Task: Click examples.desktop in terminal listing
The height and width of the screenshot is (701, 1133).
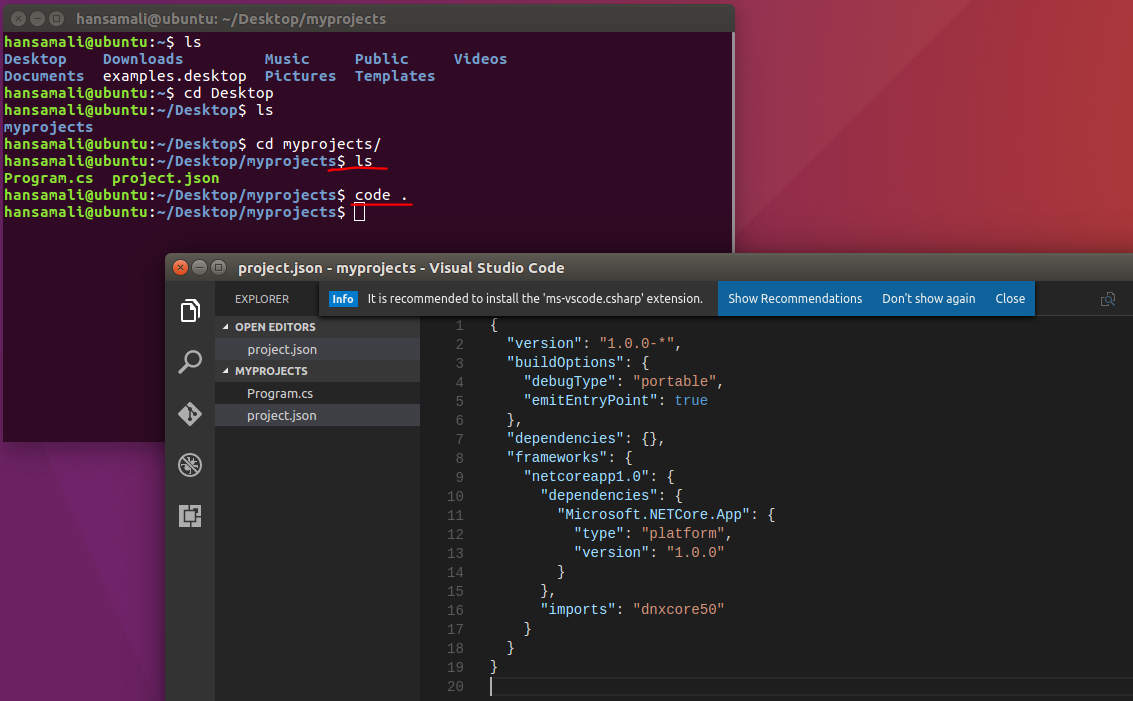Action: (174, 76)
